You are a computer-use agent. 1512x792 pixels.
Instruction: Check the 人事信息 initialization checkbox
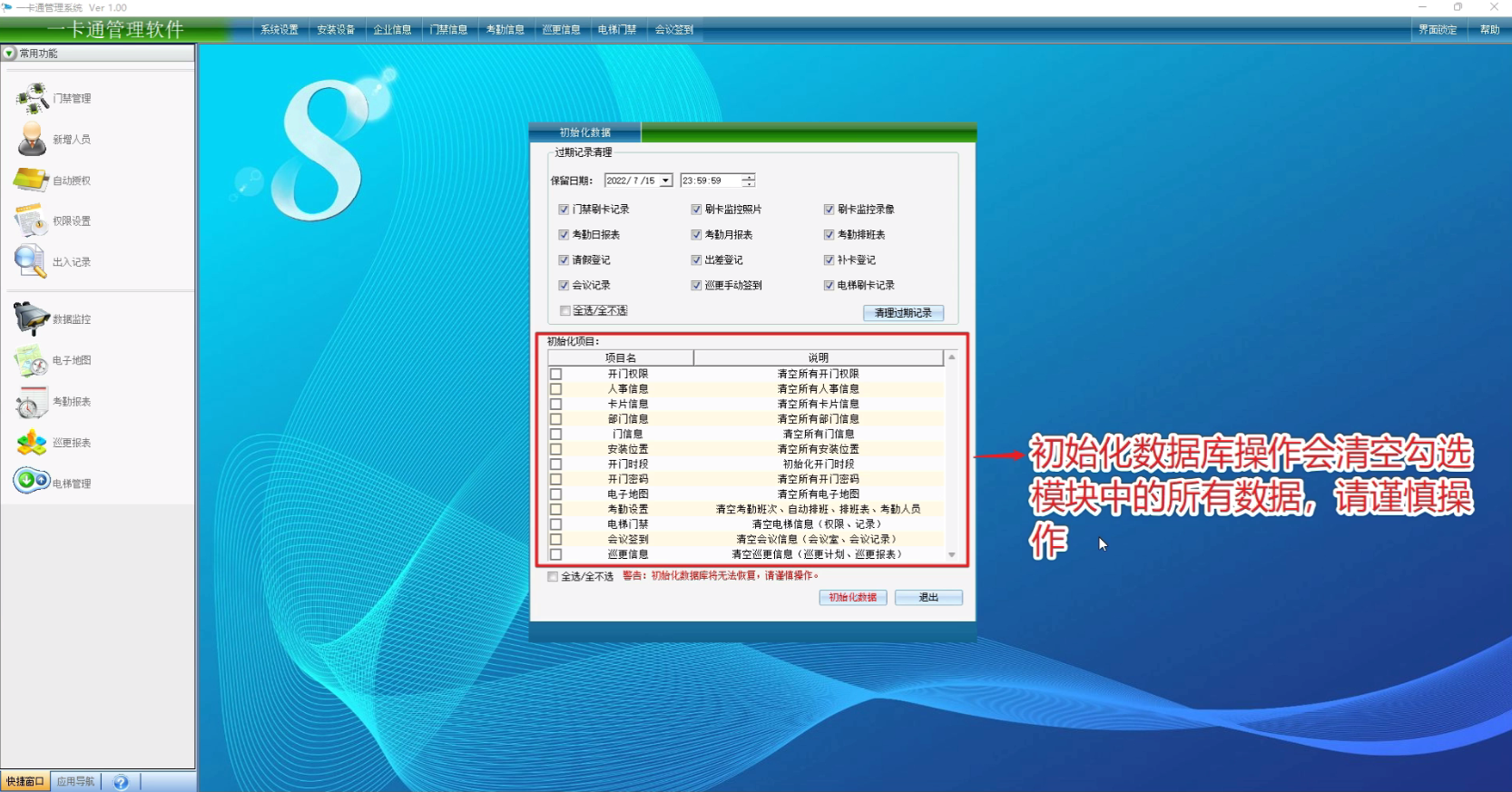coord(556,389)
